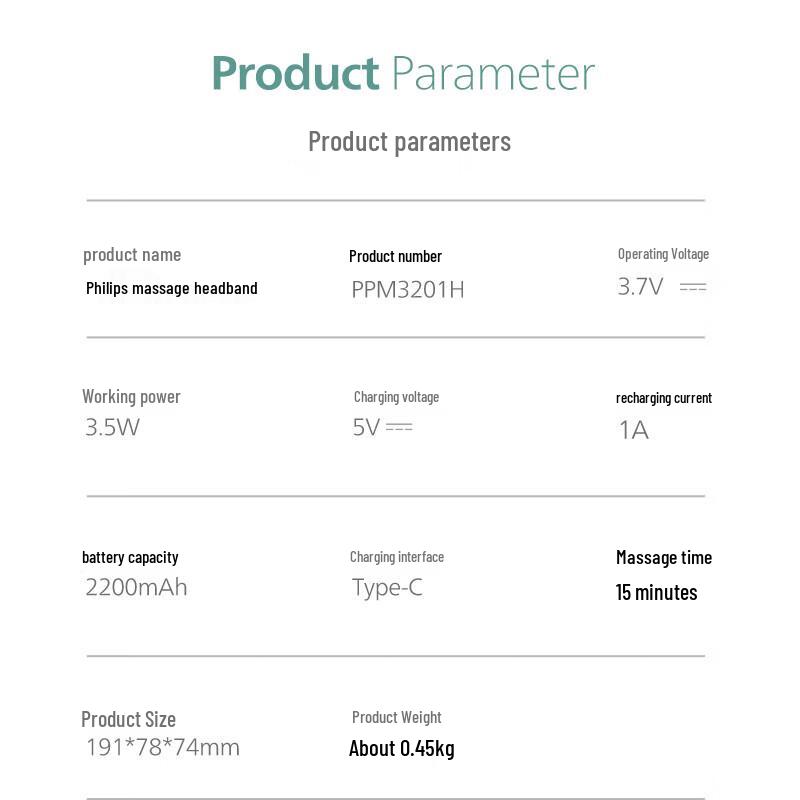800x800 pixels.
Task: Select the PPM3201H model number
Action: click(x=408, y=290)
